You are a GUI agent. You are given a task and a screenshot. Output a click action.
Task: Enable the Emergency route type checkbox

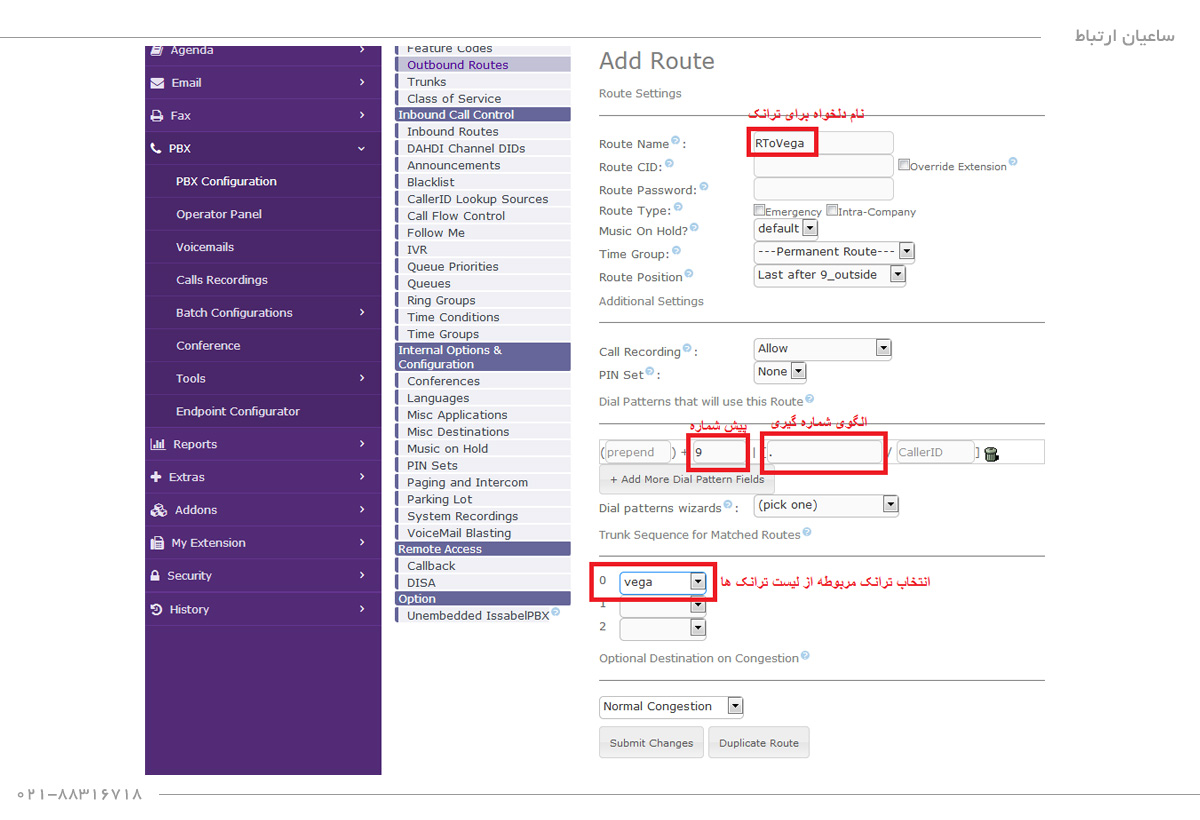tap(759, 211)
